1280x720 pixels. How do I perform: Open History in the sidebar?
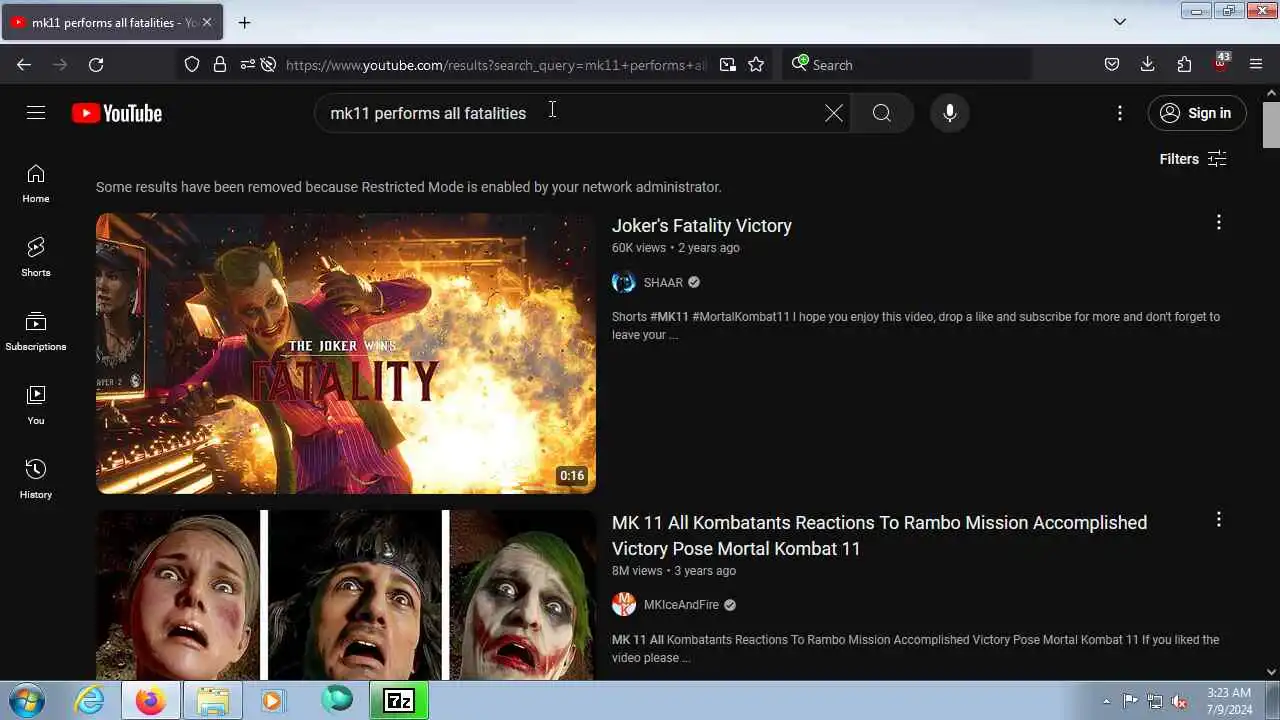coord(36,480)
